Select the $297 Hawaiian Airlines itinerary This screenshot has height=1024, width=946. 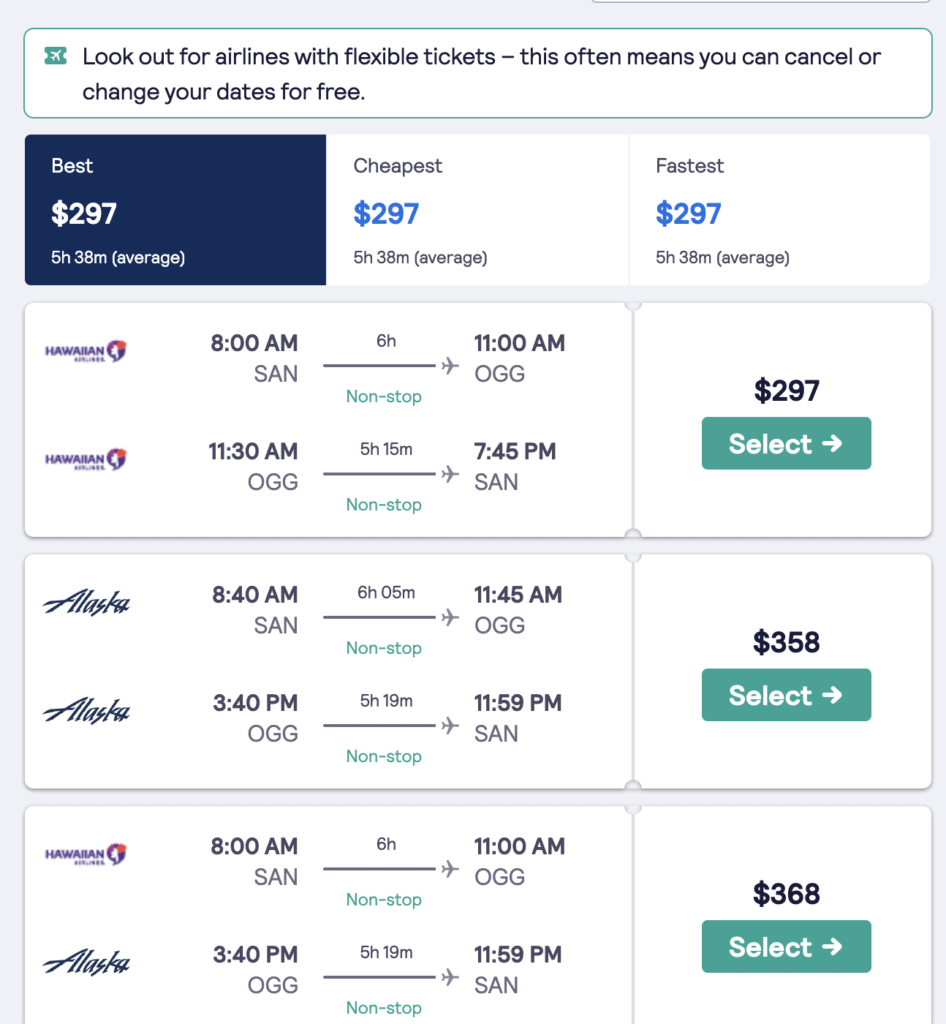click(x=786, y=443)
